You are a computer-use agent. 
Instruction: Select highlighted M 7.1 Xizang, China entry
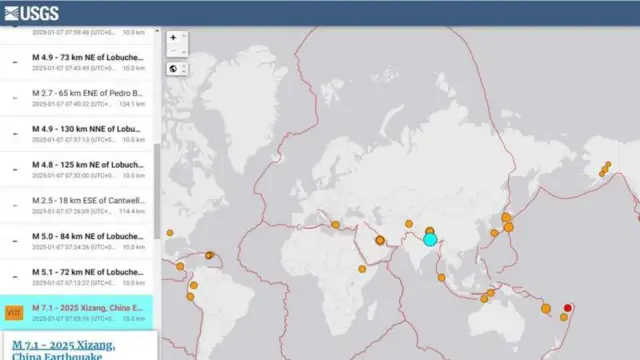77,313
